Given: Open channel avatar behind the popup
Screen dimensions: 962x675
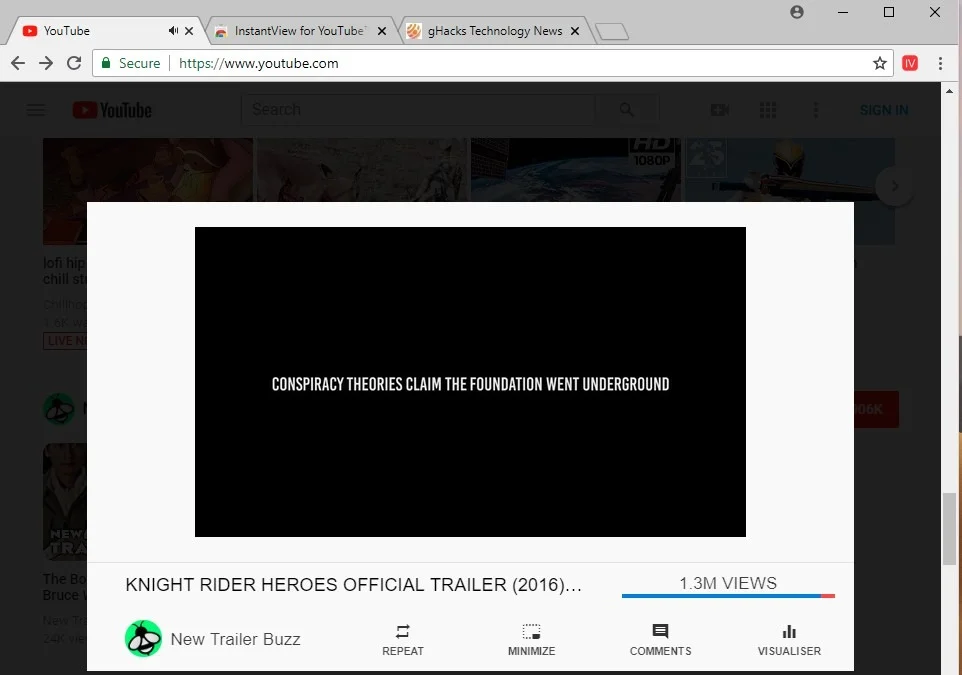Looking at the screenshot, I should (59, 409).
